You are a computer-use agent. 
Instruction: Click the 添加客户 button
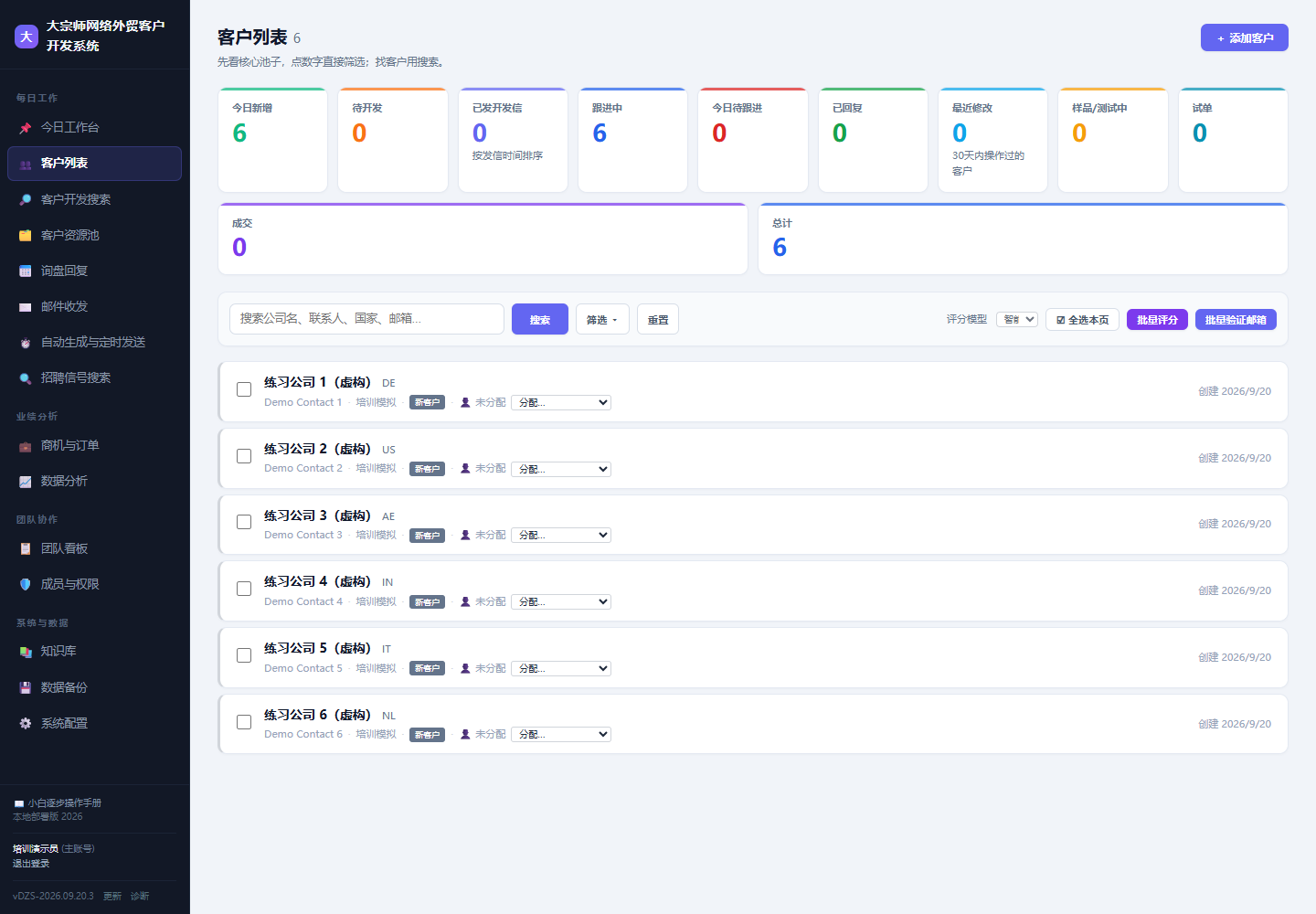click(1245, 37)
